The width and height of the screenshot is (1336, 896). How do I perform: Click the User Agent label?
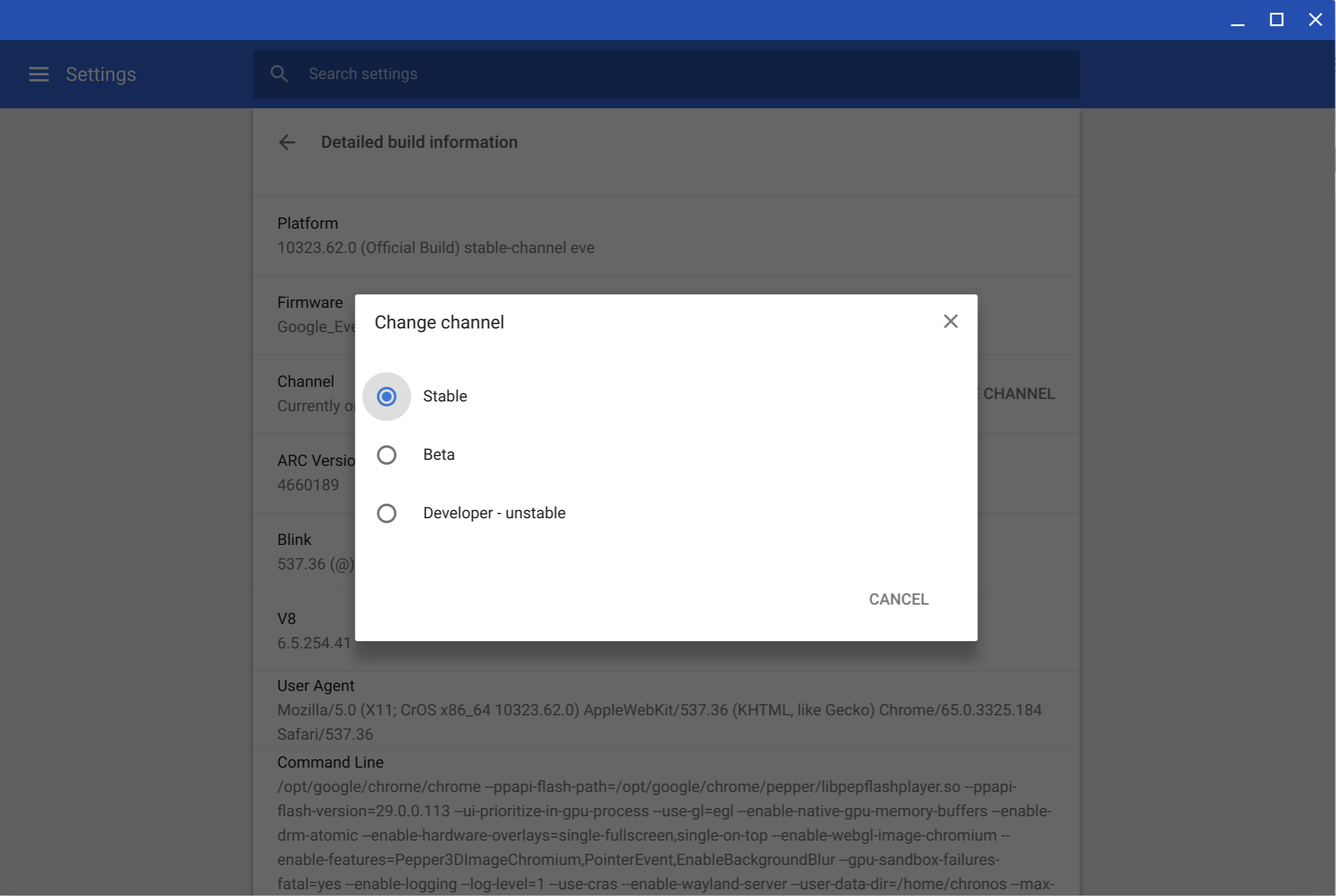316,686
